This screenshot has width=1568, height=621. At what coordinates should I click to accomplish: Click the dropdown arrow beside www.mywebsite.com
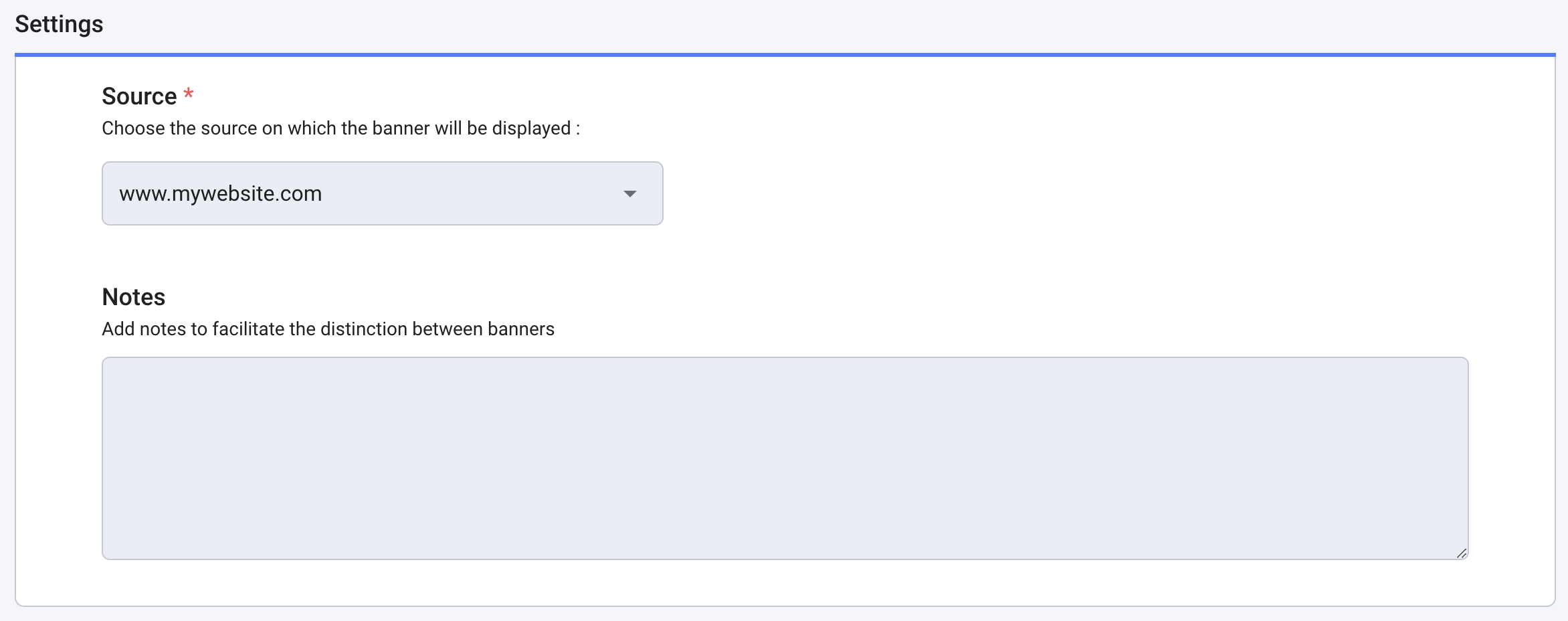(629, 194)
